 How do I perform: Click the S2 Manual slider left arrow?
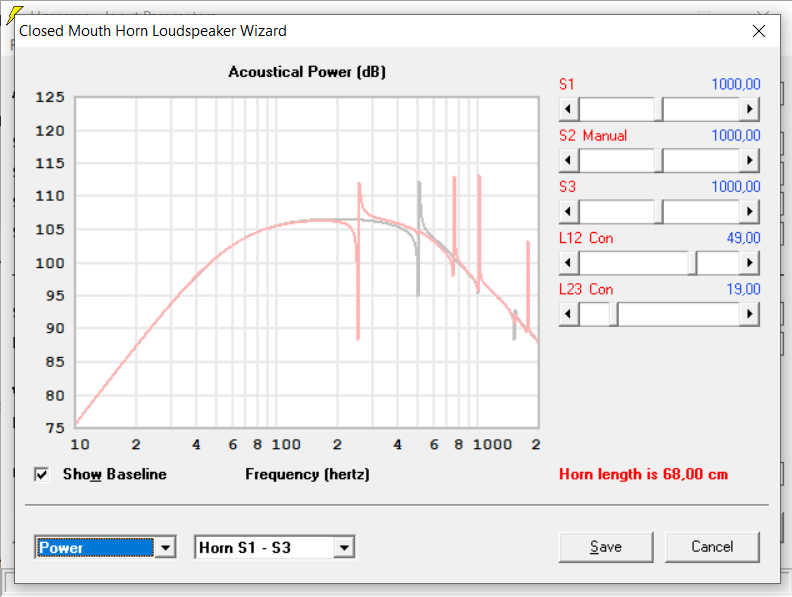tap(569, 161)
